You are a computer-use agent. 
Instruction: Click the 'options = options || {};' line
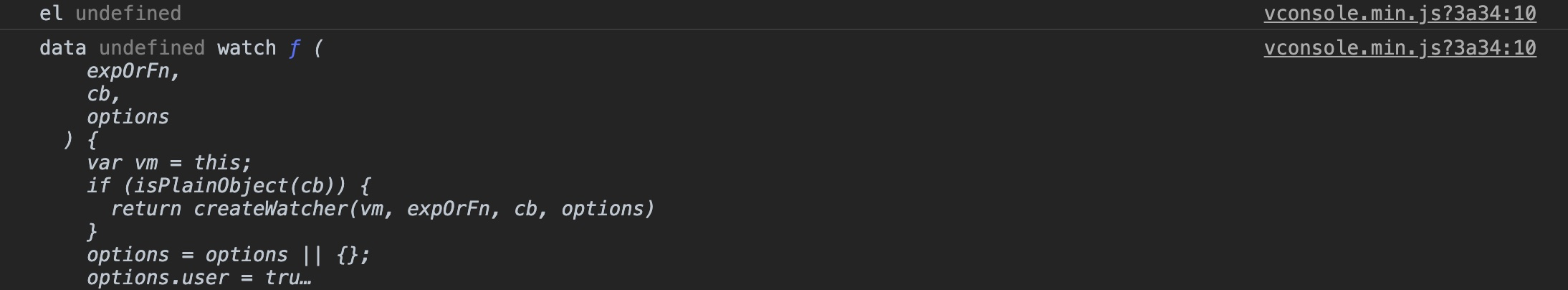coord(229,255)
